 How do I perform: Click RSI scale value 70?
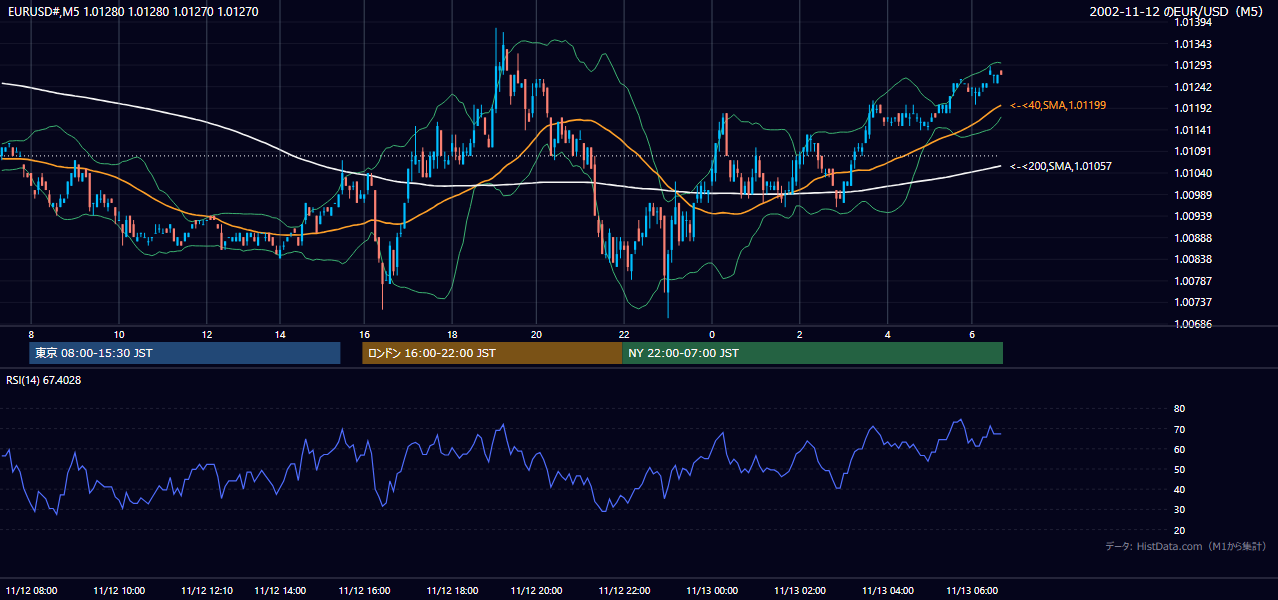(1179, 430)
